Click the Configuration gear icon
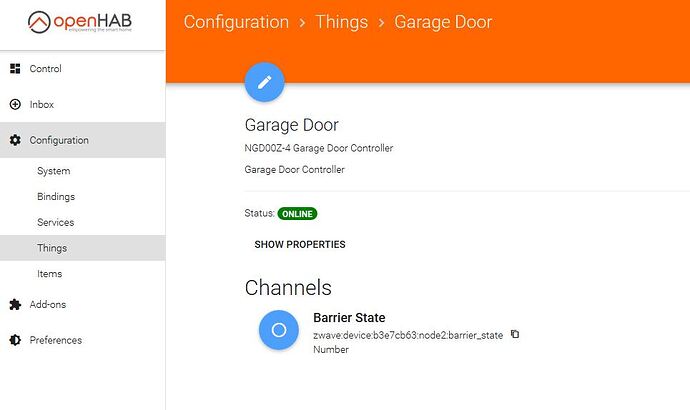Viewport: 690px width, 410px height. pos(15,140)
